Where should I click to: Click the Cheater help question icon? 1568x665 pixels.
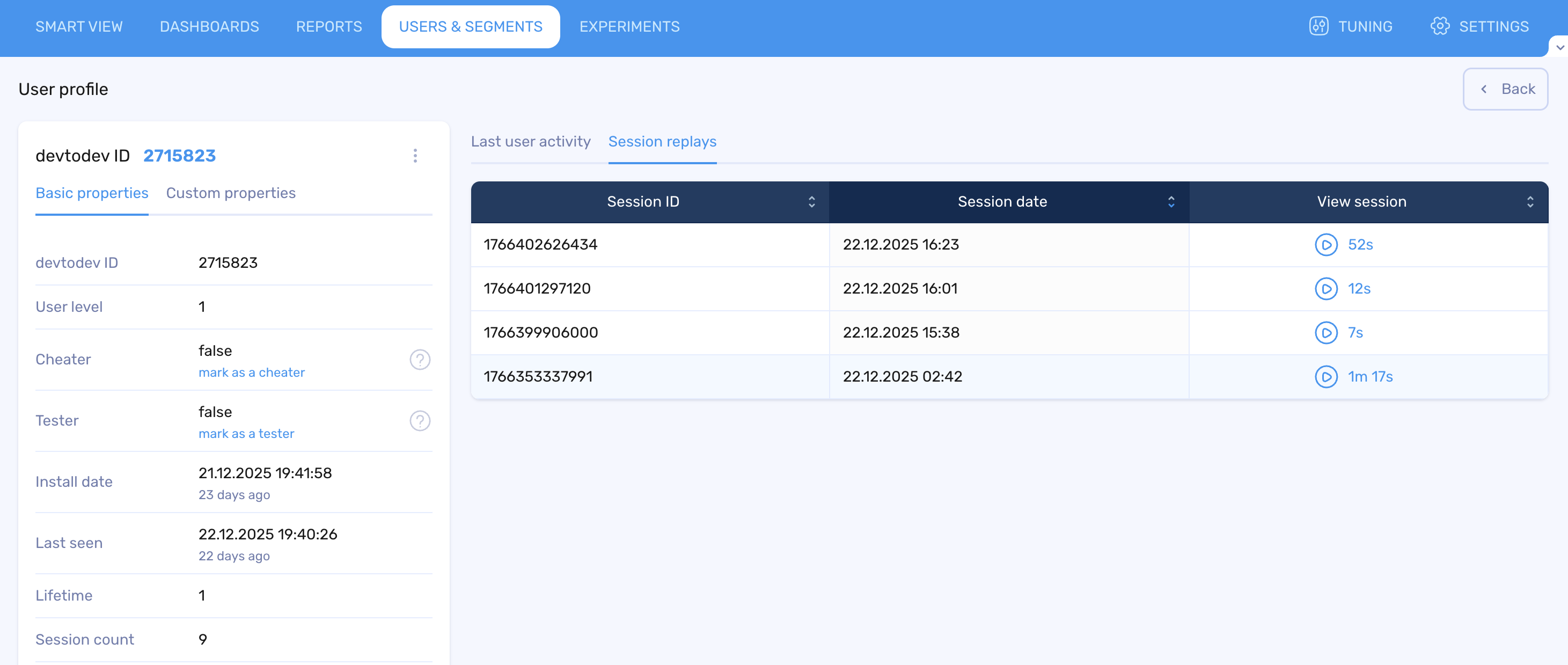coord(420,360)
